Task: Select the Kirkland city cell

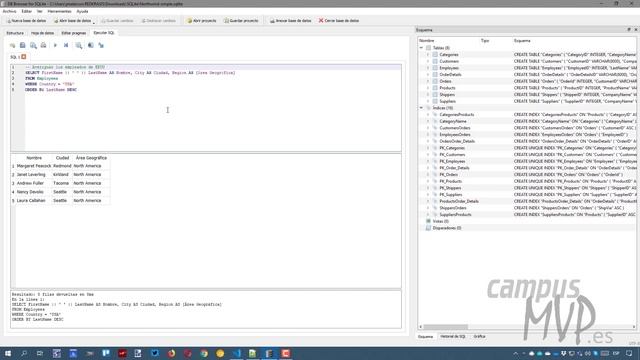Action: 62,175
